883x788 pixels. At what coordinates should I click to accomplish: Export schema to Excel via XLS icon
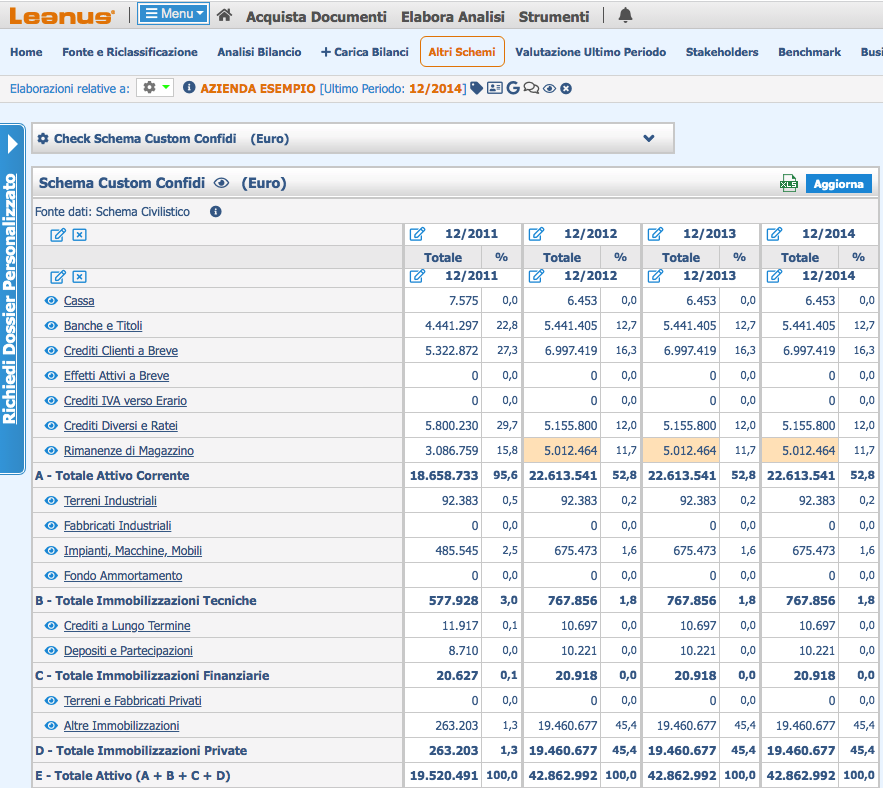789,183
